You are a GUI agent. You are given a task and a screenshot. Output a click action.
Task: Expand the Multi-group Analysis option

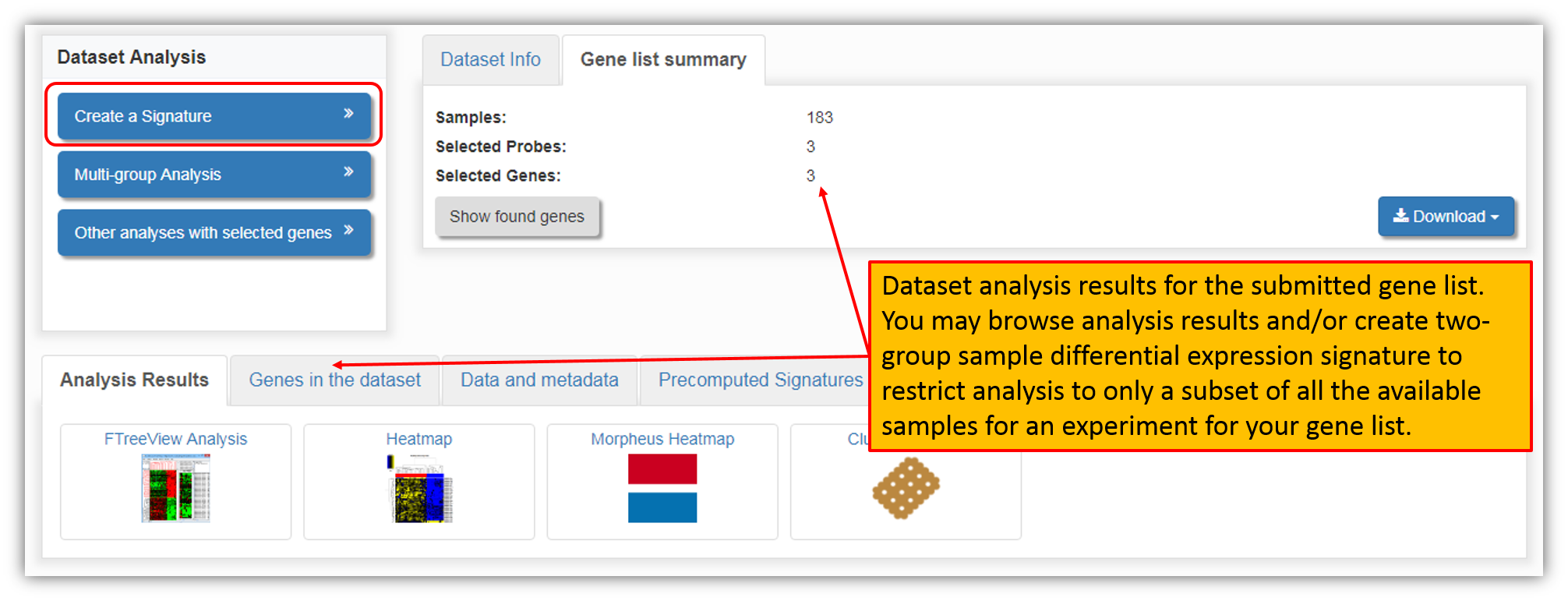click(x=214, y=174)
